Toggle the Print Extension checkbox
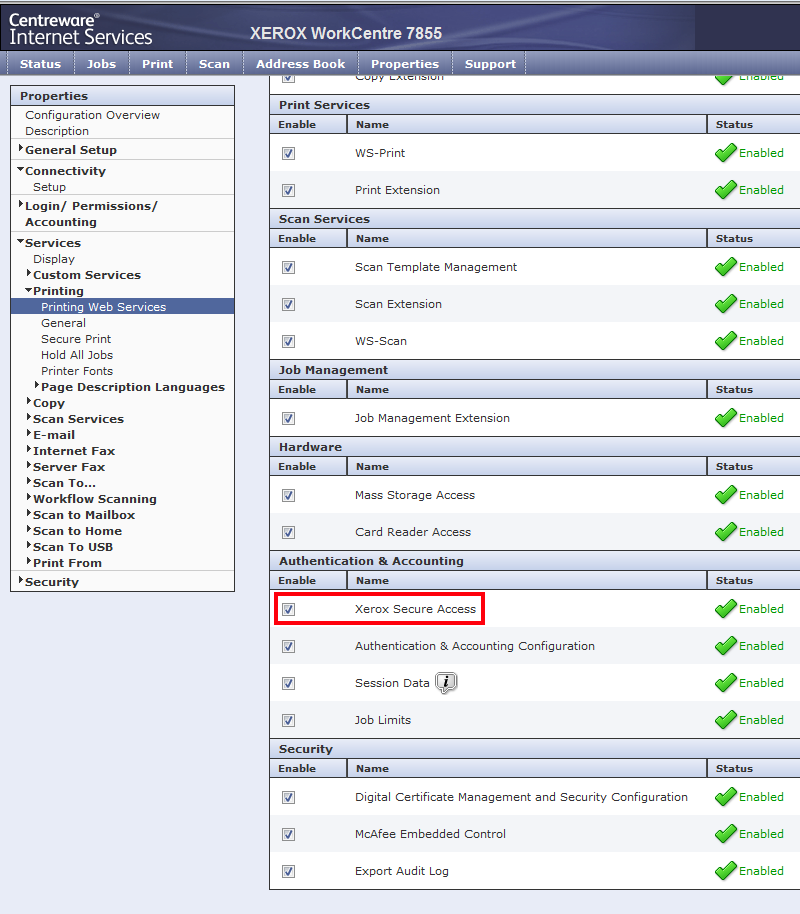The image size is (800, 914). (288, 191)
